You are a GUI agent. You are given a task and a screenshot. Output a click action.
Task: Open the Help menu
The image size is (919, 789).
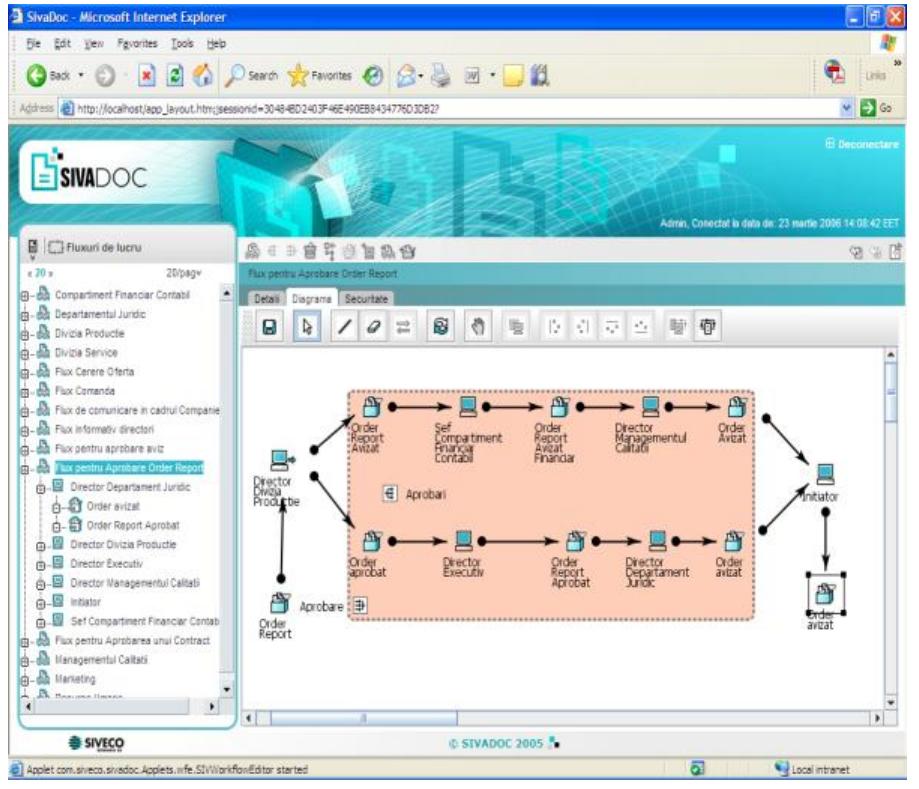[216, 43]
